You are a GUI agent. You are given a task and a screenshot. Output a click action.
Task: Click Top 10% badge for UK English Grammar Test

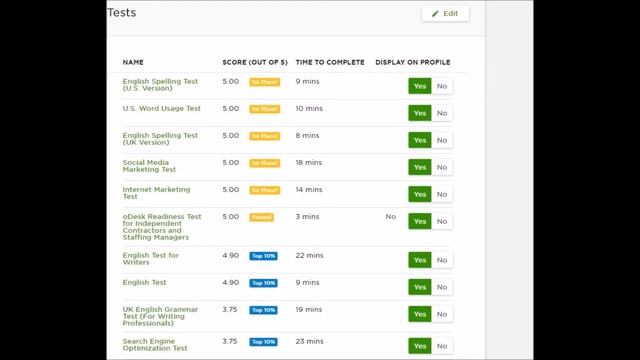point(264,310)
